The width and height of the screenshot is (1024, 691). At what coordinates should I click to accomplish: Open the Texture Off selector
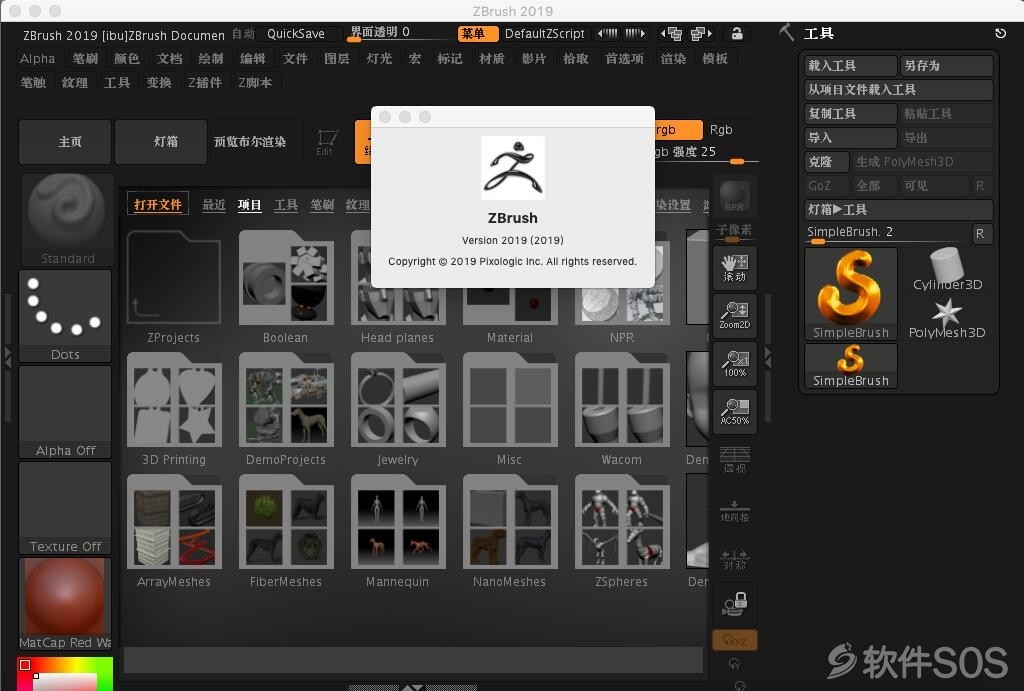(65, 508)
